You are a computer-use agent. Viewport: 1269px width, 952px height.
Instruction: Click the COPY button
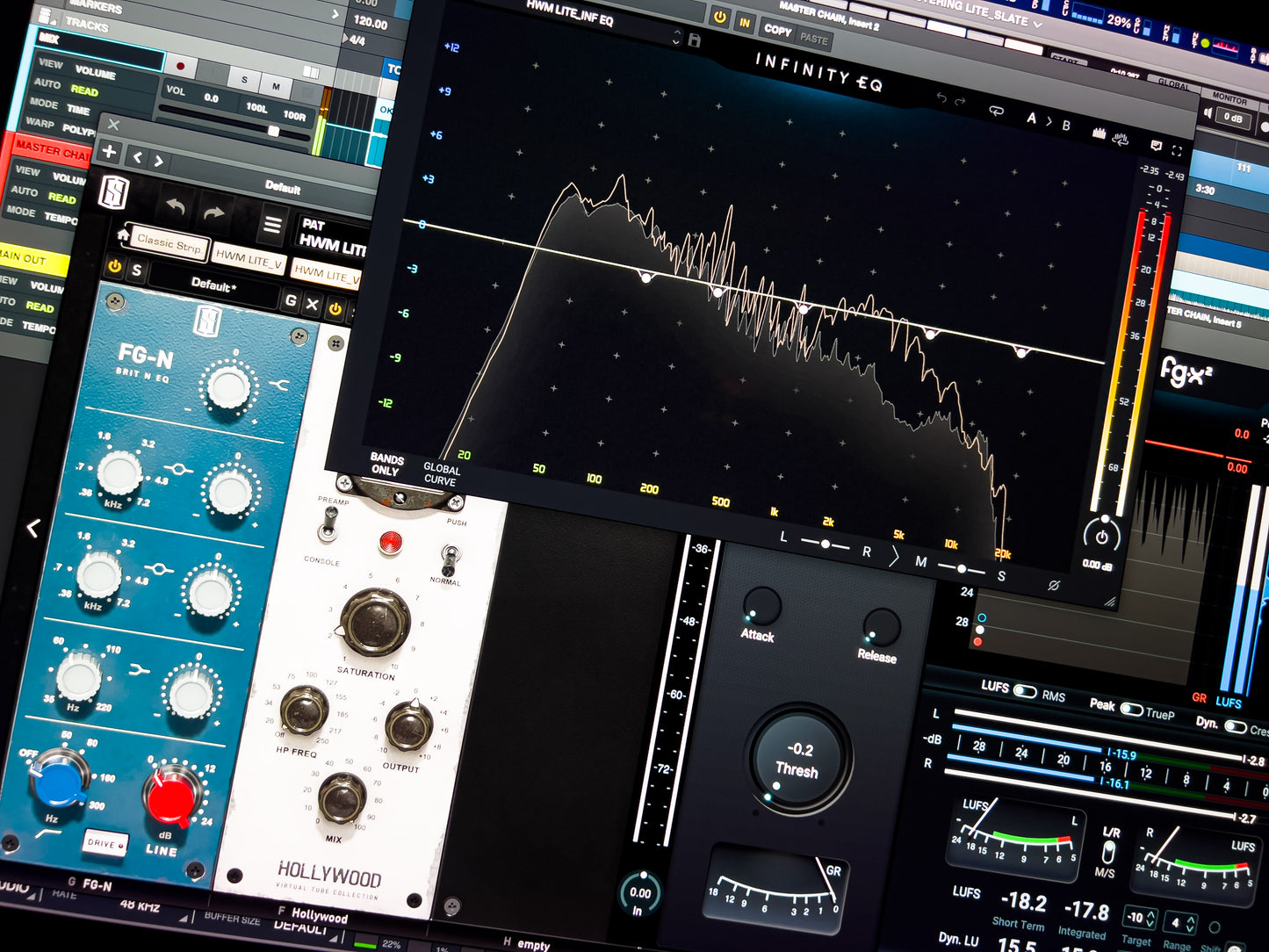point(778,30)
